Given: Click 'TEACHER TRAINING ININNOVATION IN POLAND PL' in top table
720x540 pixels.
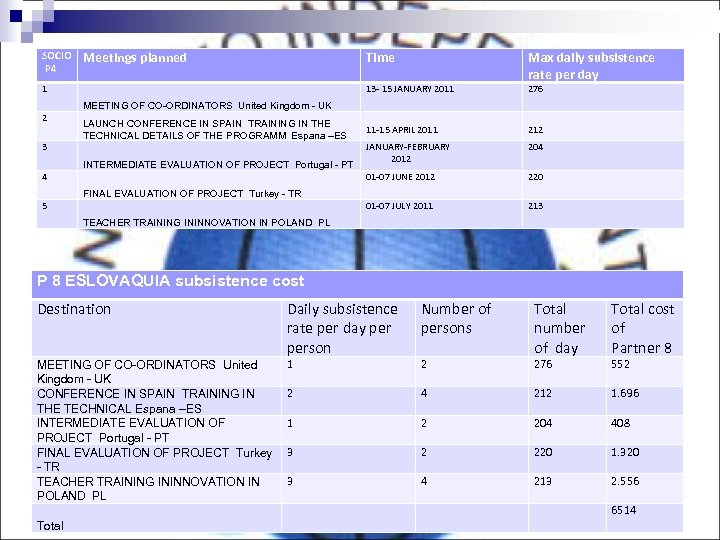Looking at the screenshot, I should click(206, 222).
